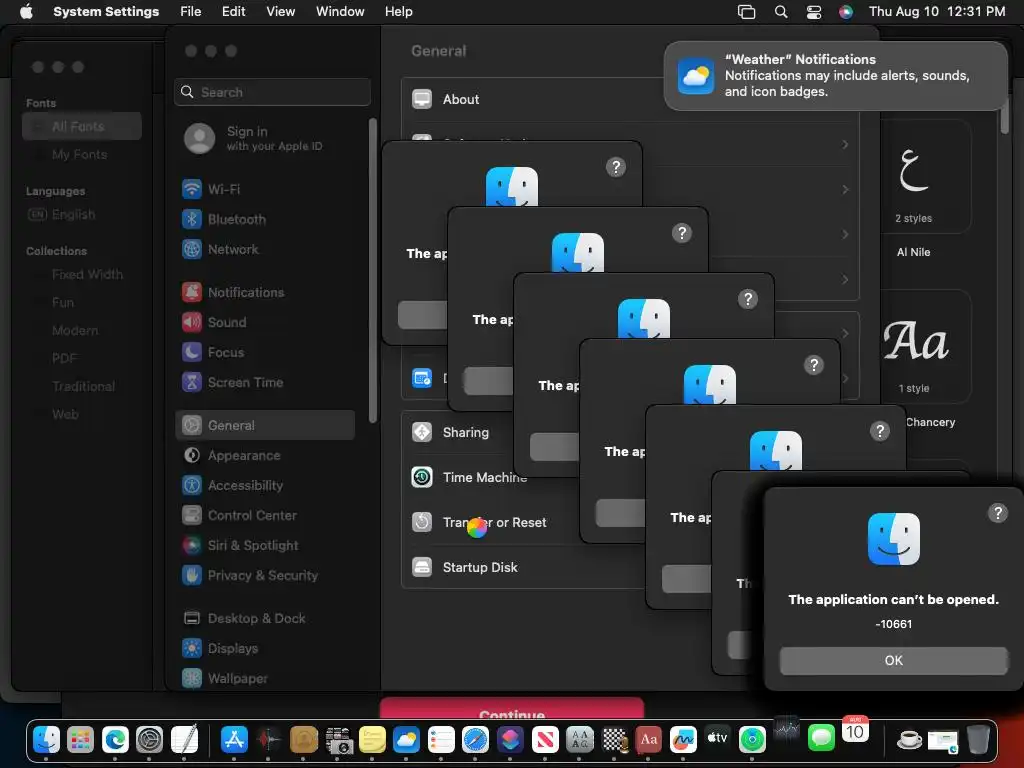This screenshot has height=768, width=1024.
Task: Open the System Settings app menu
Action: 106,12
